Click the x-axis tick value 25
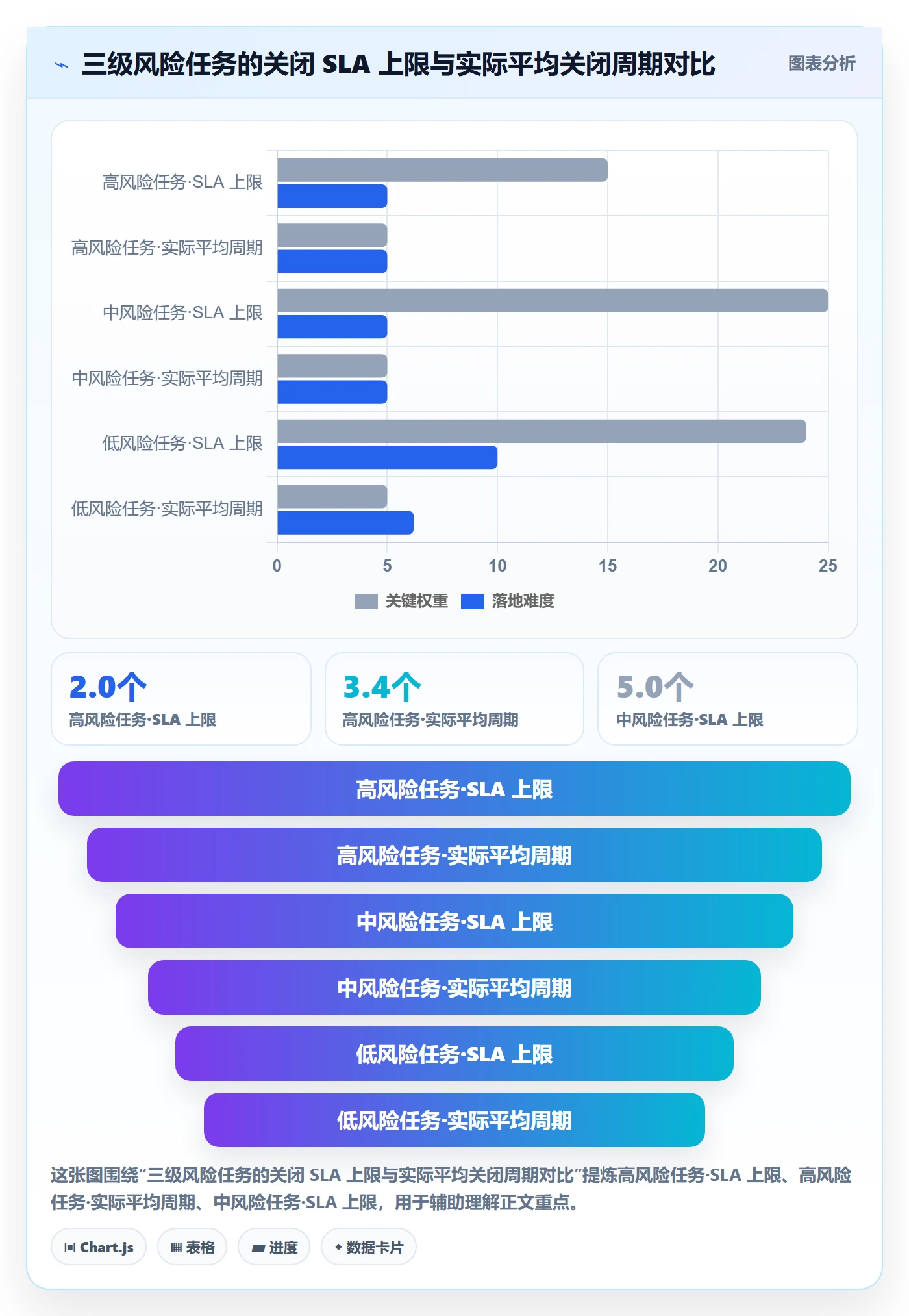The height and width of the screenshot is (1316, 909). (828, 566)
